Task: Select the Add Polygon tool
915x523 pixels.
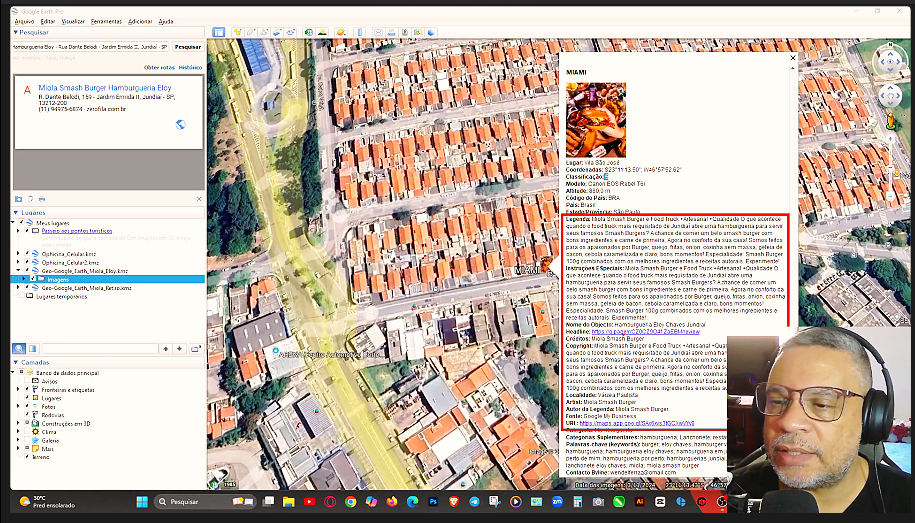Action: click(250, 32)
